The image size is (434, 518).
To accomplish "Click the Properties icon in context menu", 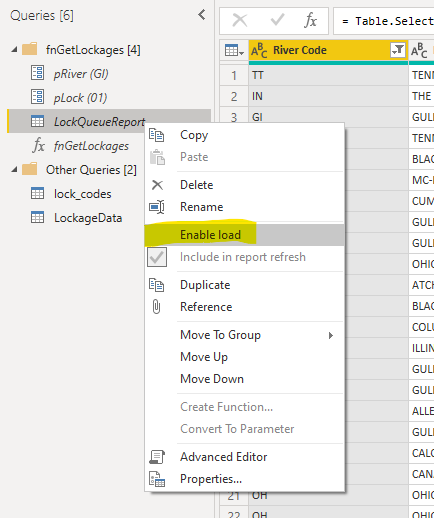I will click(x=157, y=479).
